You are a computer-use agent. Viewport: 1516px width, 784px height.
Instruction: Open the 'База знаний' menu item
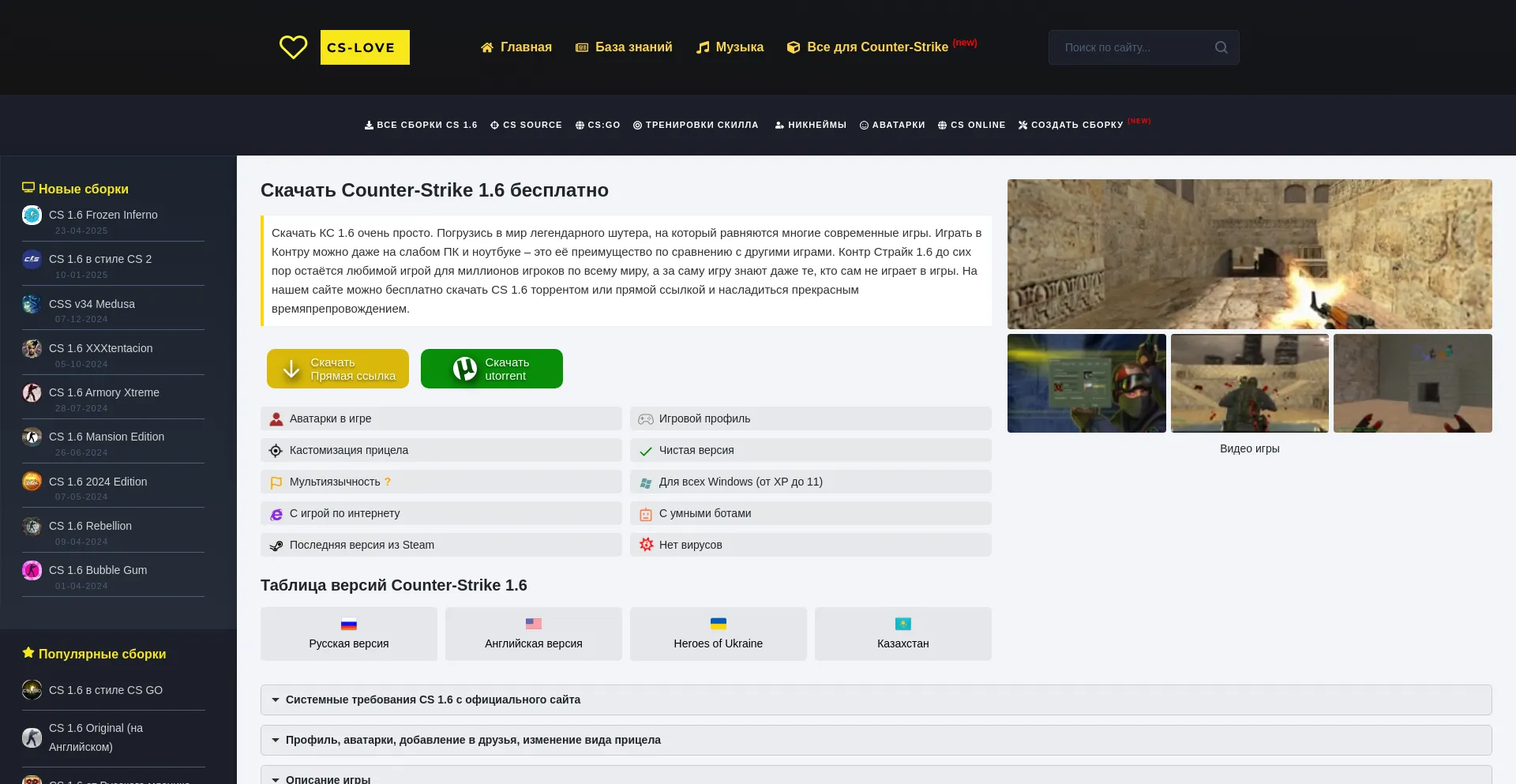coord(625,47)
